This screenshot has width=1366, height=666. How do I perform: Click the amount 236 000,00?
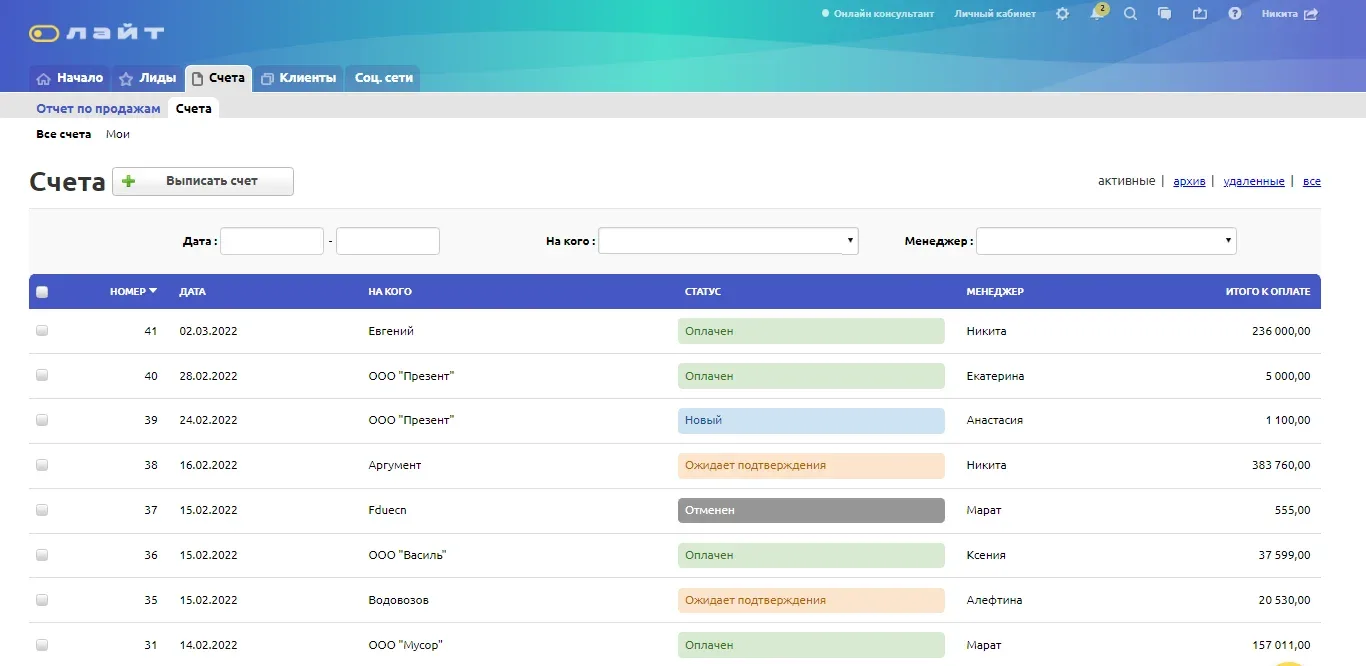[1281, 331]
